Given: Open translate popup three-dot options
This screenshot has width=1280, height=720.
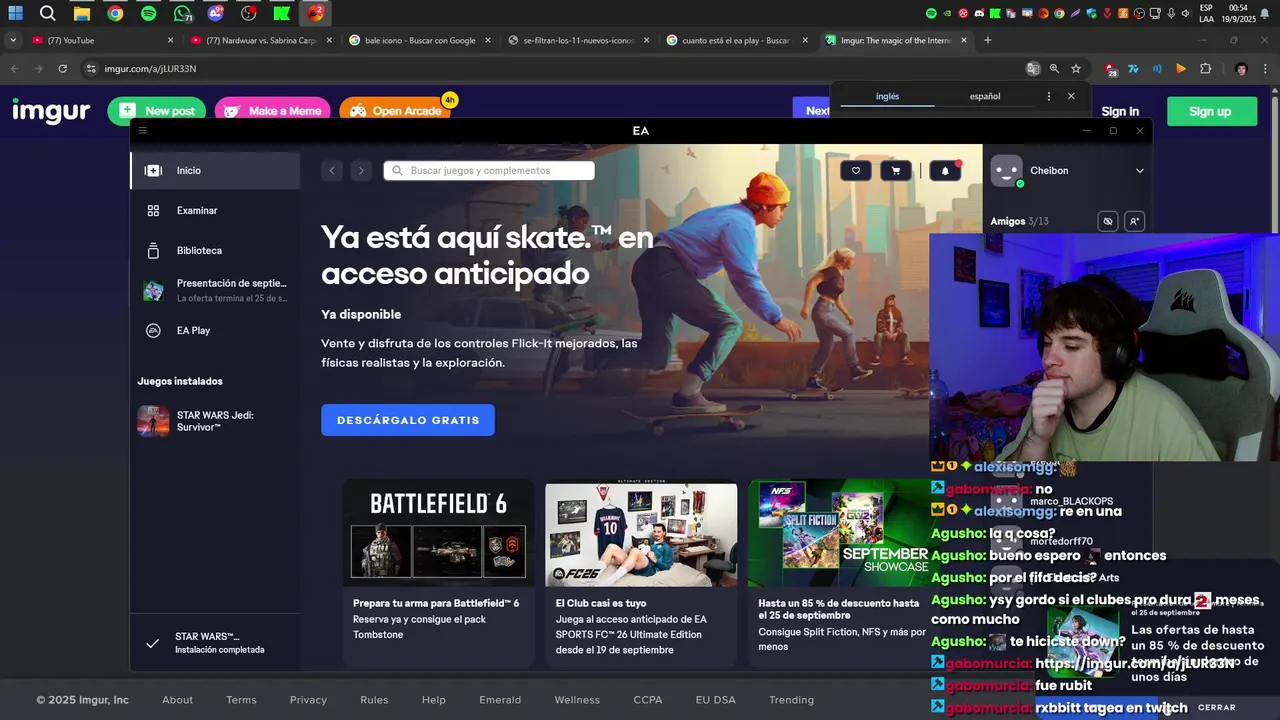Looking at the screenshot, I should coord(1048,97).
